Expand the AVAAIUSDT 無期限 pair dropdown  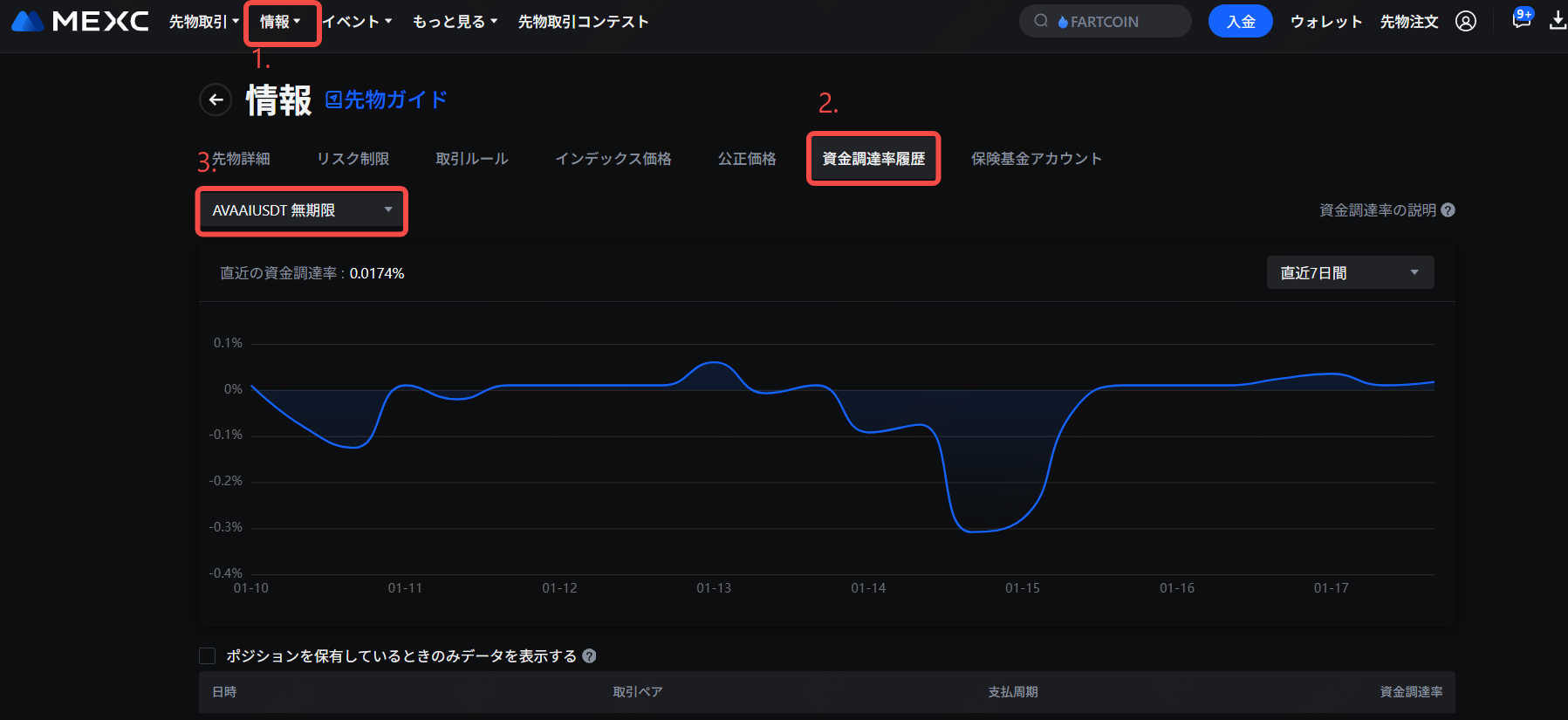302,210
